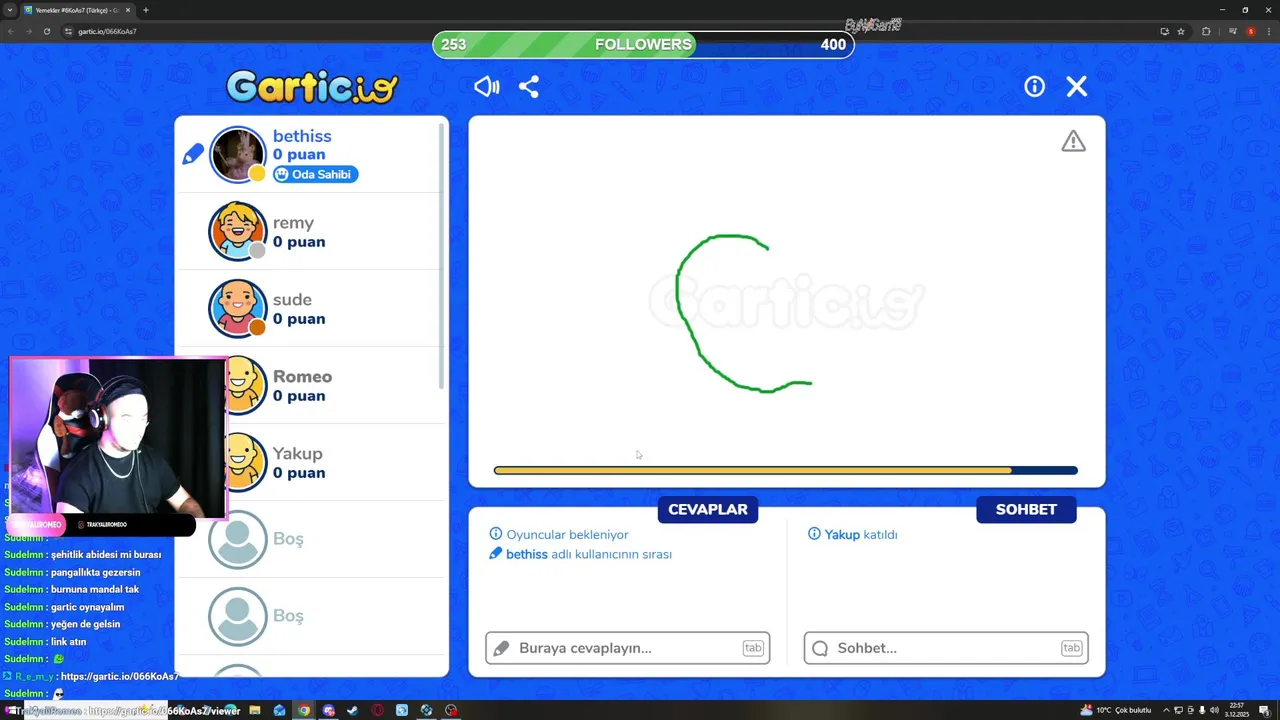1280x720 pixels.
Task: Click player name 'bethiss'
Action: click(x=302, y=136)
